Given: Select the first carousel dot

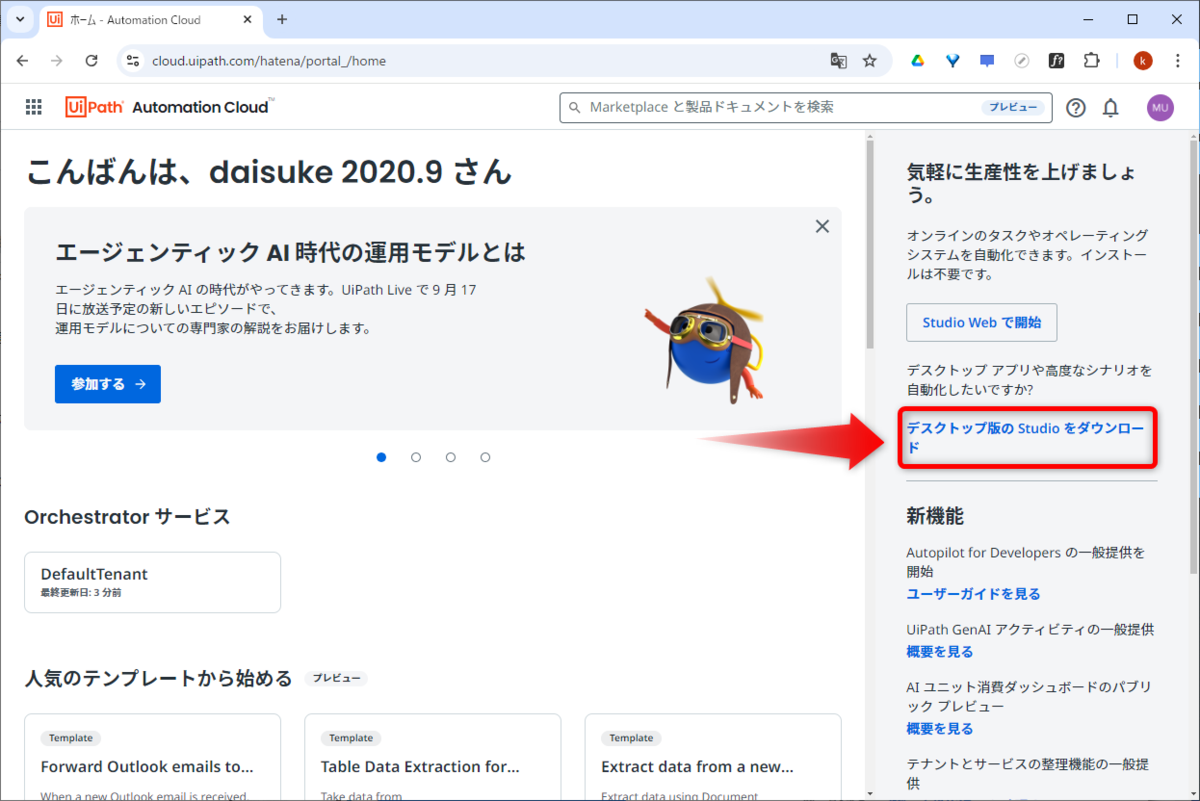Looking at the screenshot, I should tap(381, 457).
